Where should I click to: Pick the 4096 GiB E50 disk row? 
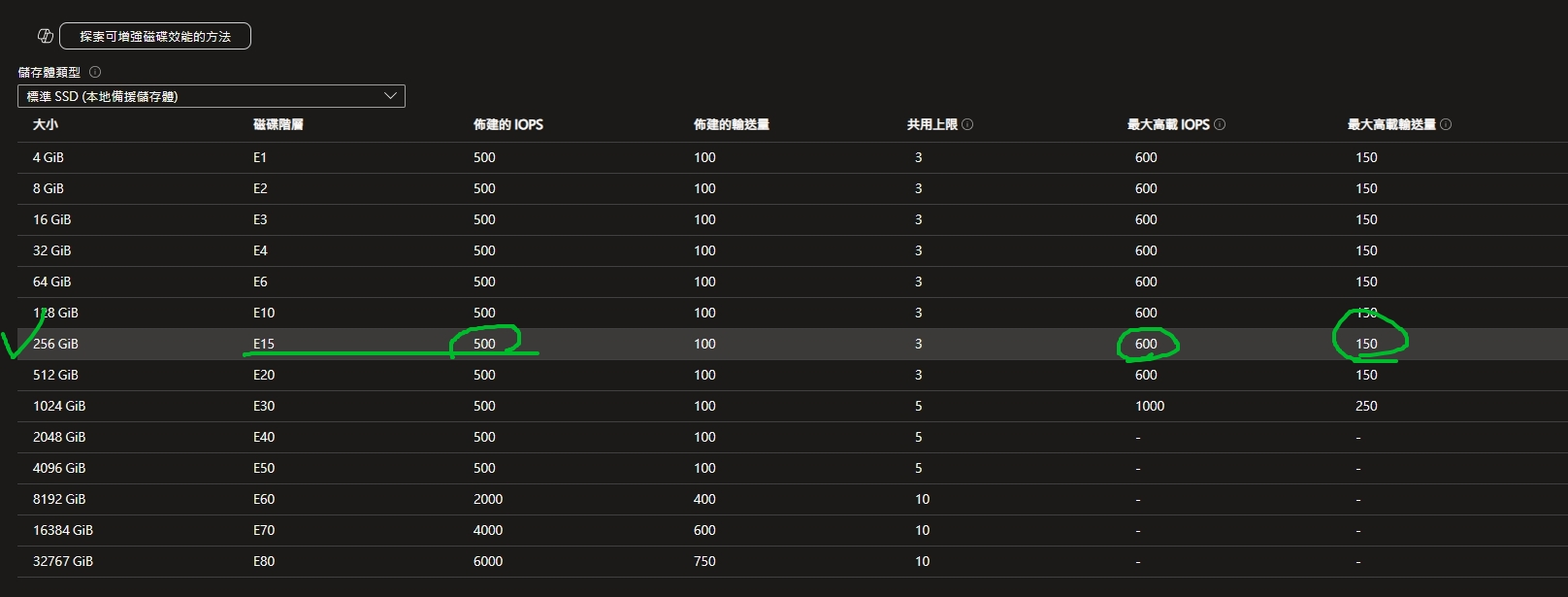point(59,468)
